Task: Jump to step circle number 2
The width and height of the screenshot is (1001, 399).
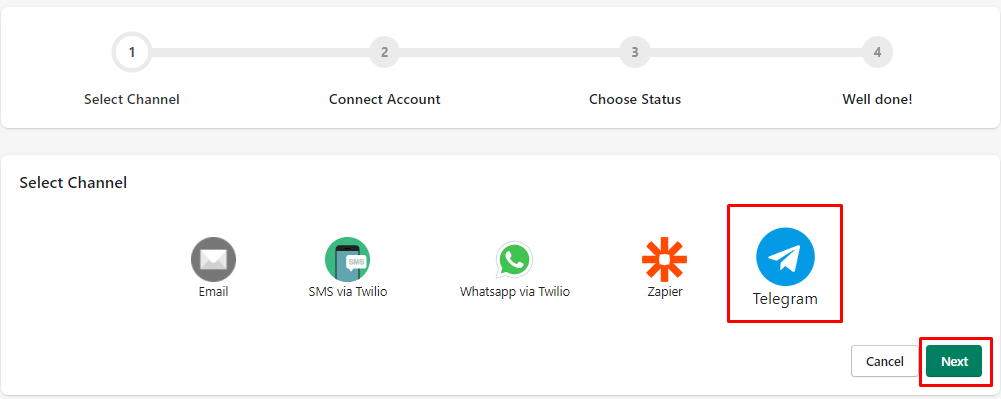Action: coord(384,52)
